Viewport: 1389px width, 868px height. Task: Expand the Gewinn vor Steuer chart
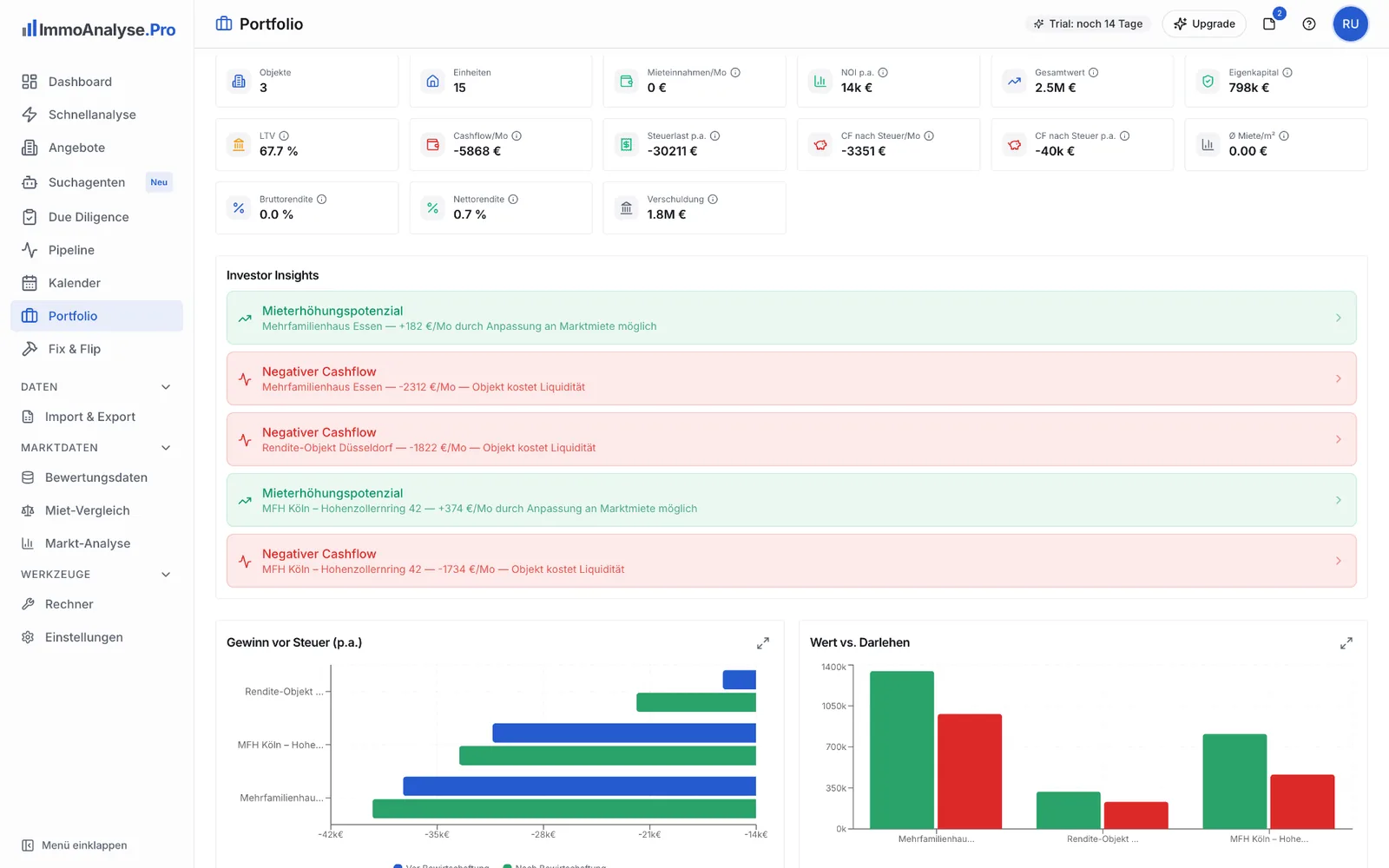pyautogui.click(x=763, y=643)
